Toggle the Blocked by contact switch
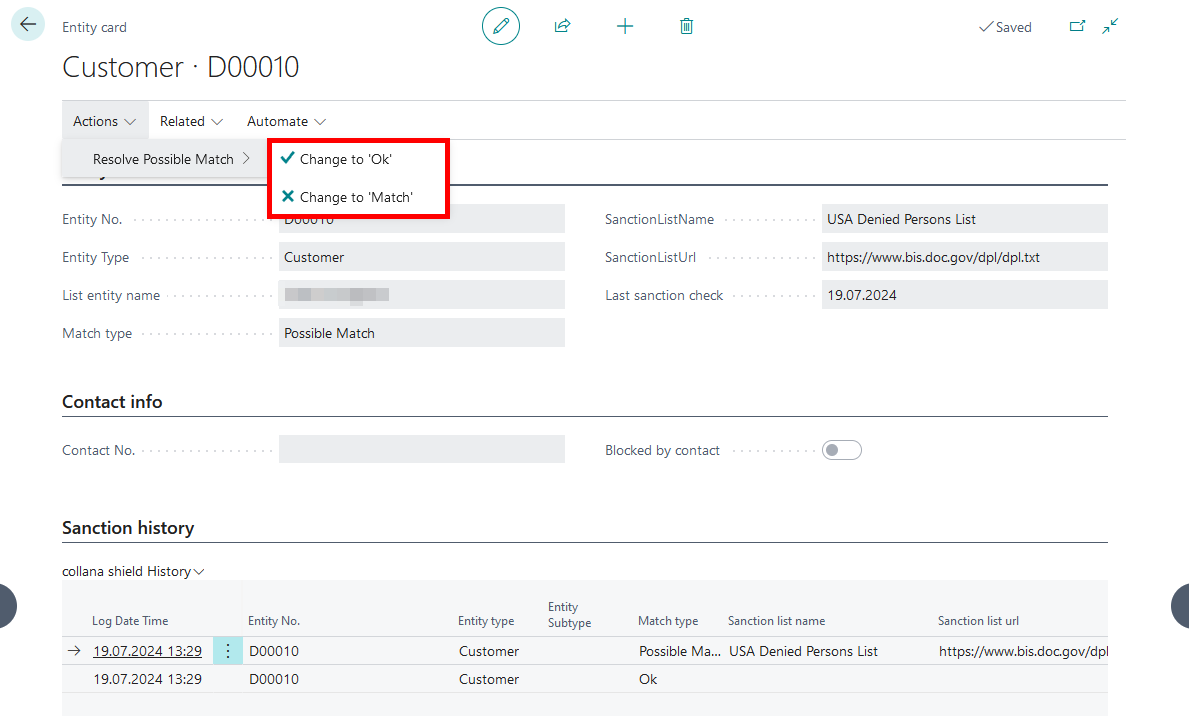This screenshot has height=716, width=1189. point(842,451)
